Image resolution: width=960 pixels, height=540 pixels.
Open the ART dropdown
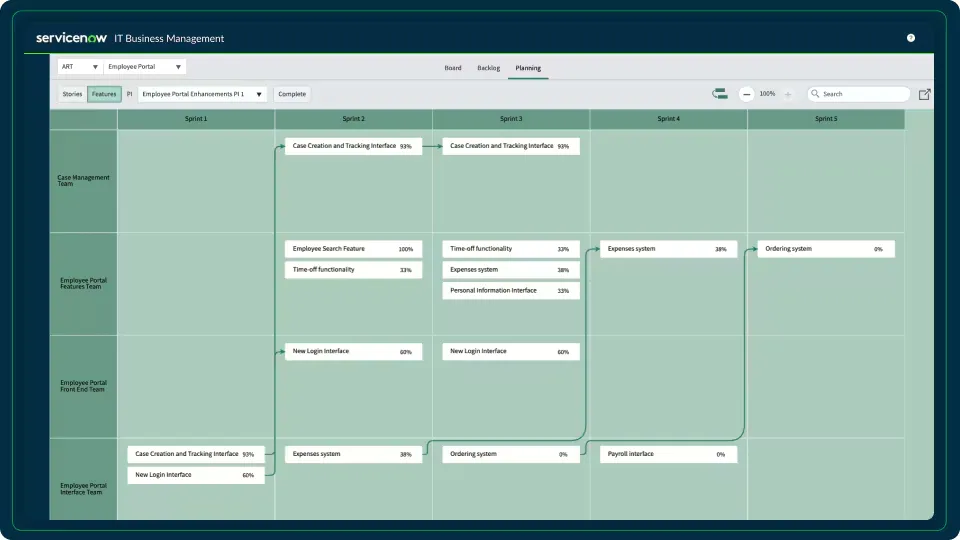pyautogui.click(x=80, y=67)
